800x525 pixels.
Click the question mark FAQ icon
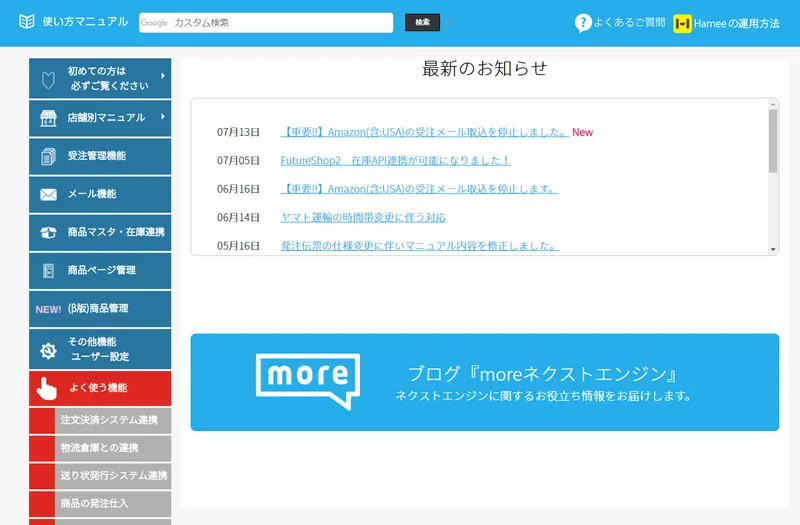click(583, 23)
